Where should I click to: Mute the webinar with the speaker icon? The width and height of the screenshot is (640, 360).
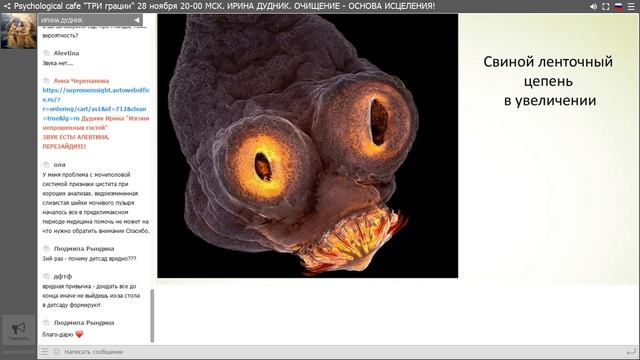coord(593,7)
